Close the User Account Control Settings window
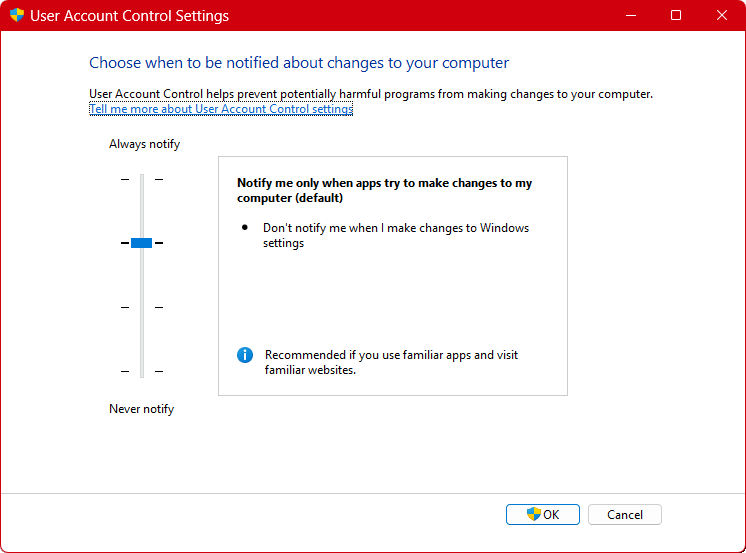This screenshot has width=746, height=553. coord(721,15)
